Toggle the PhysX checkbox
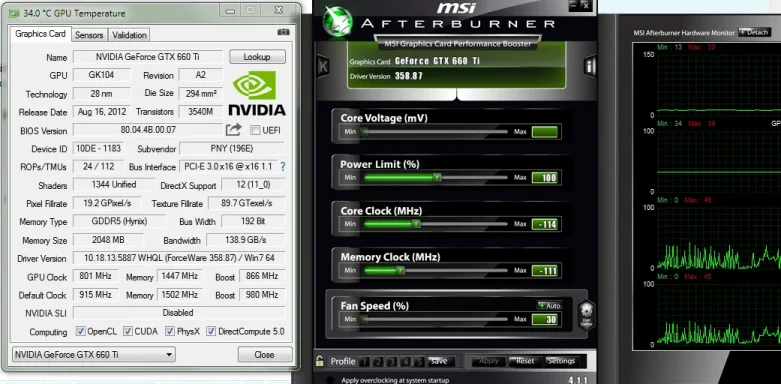The height and width of the screenshot is (384, 781). coord(170,331)
